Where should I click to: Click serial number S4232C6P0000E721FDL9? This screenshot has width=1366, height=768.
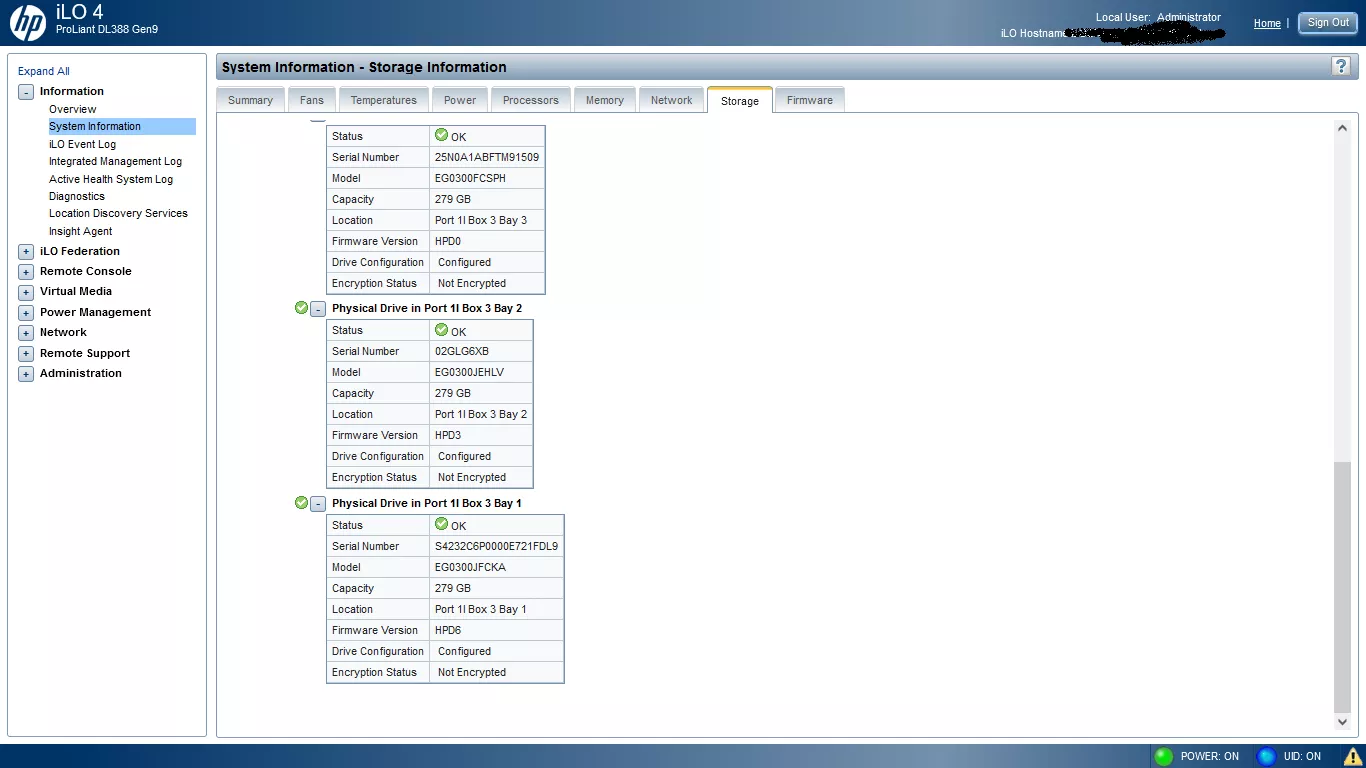click(x=496, y=546)
